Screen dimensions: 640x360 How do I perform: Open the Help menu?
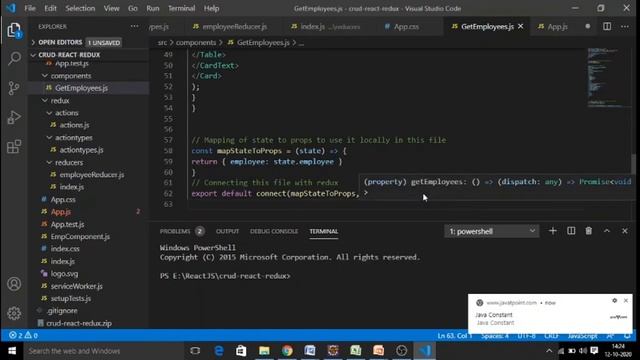click(211, 8)
